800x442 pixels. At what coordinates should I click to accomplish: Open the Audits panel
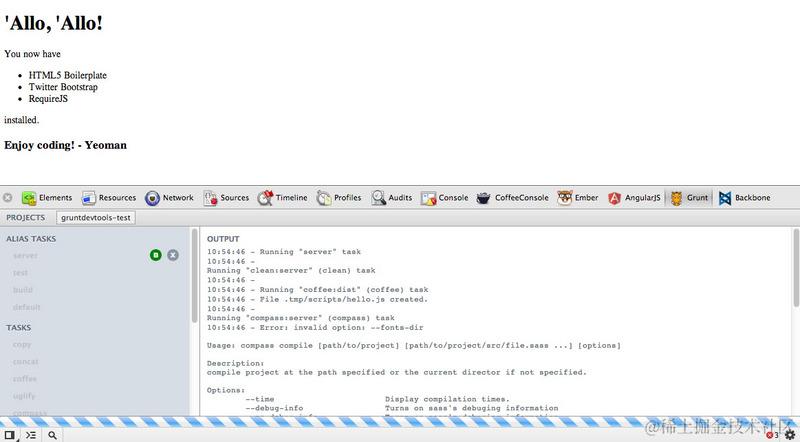(392, 198)
